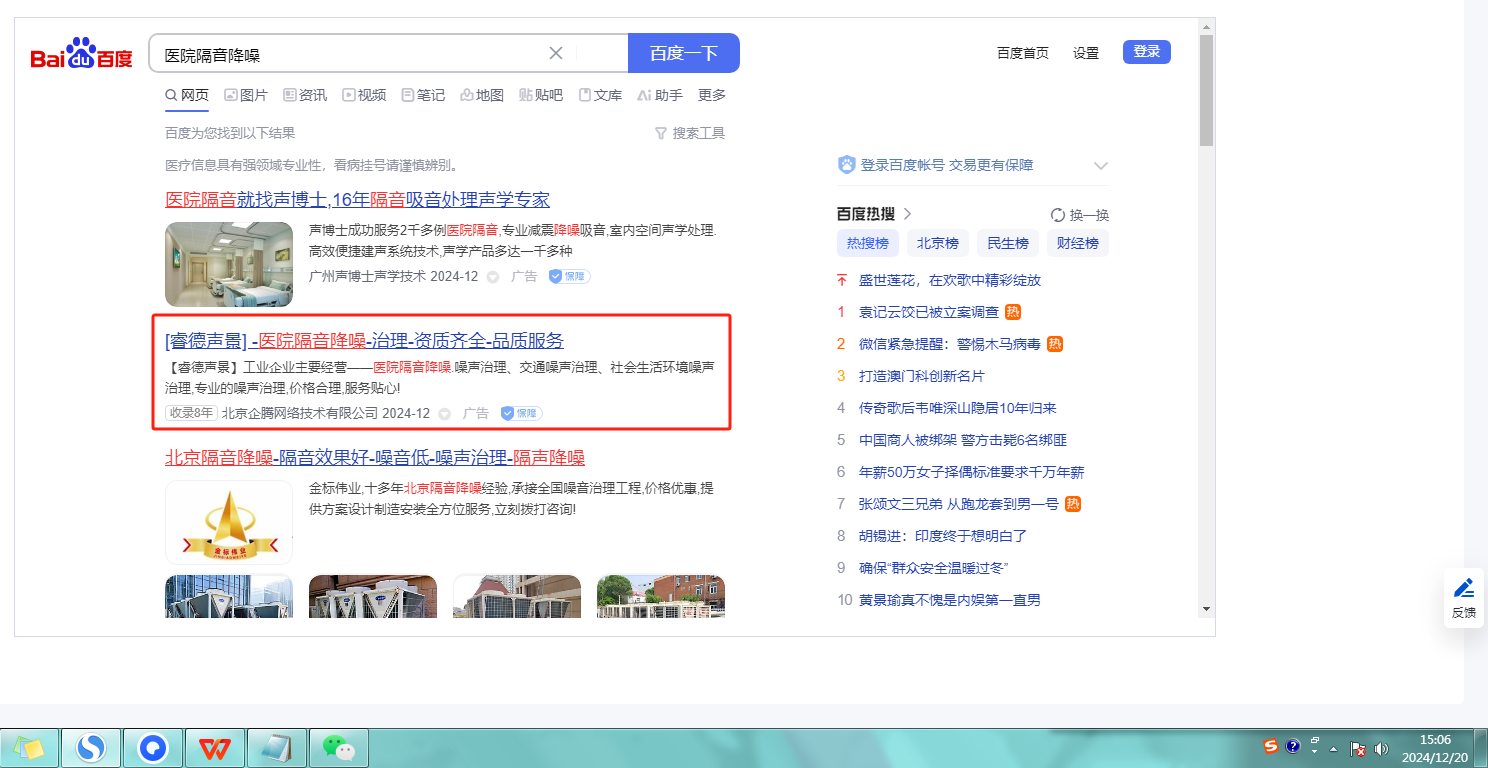Expand the 登录百度帐号 panel chevron
Screen dimensions: 1488x768
pyautogui.click(x=1101, y=166)
